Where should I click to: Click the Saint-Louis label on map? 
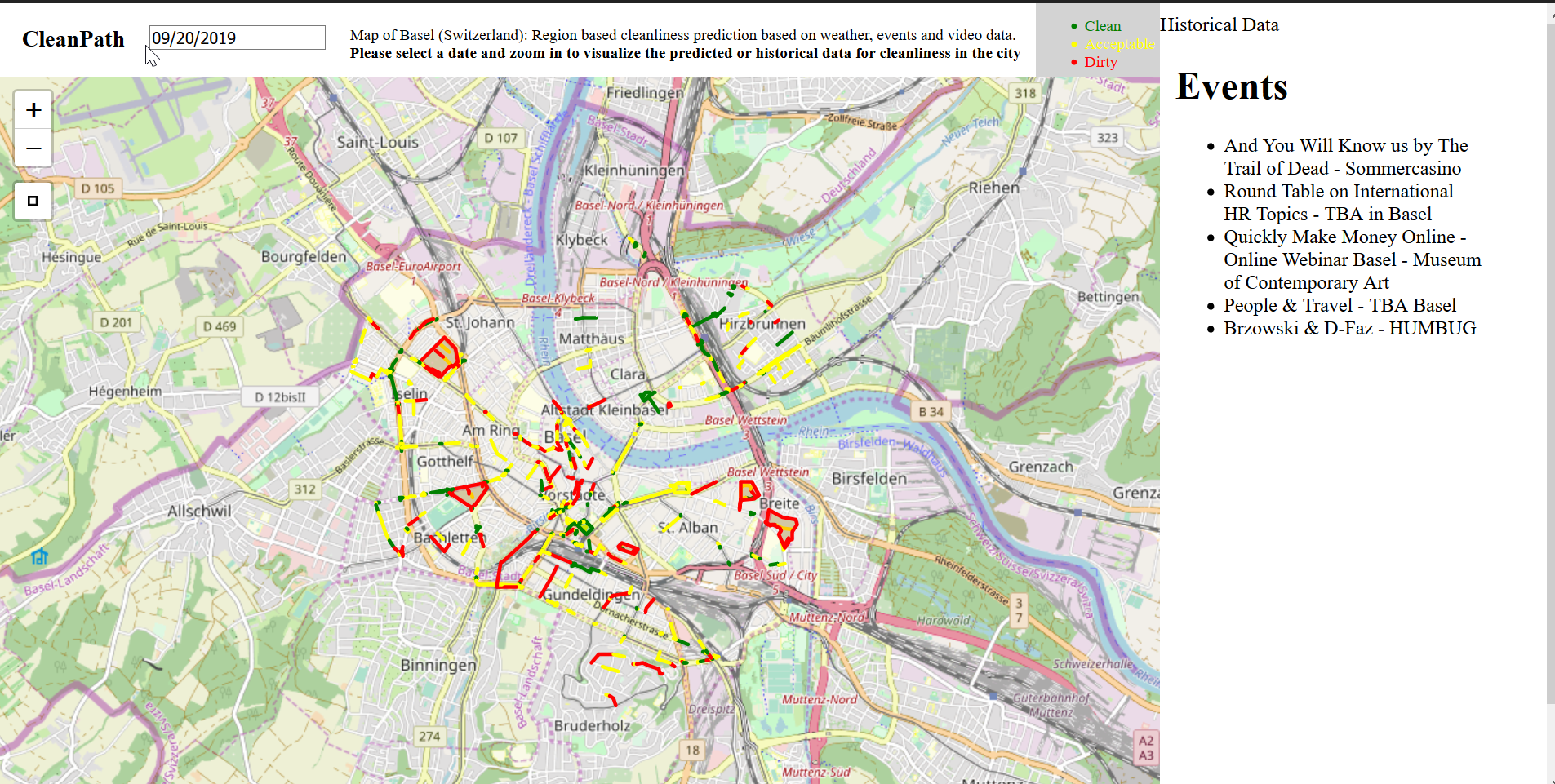click(378, 142)
